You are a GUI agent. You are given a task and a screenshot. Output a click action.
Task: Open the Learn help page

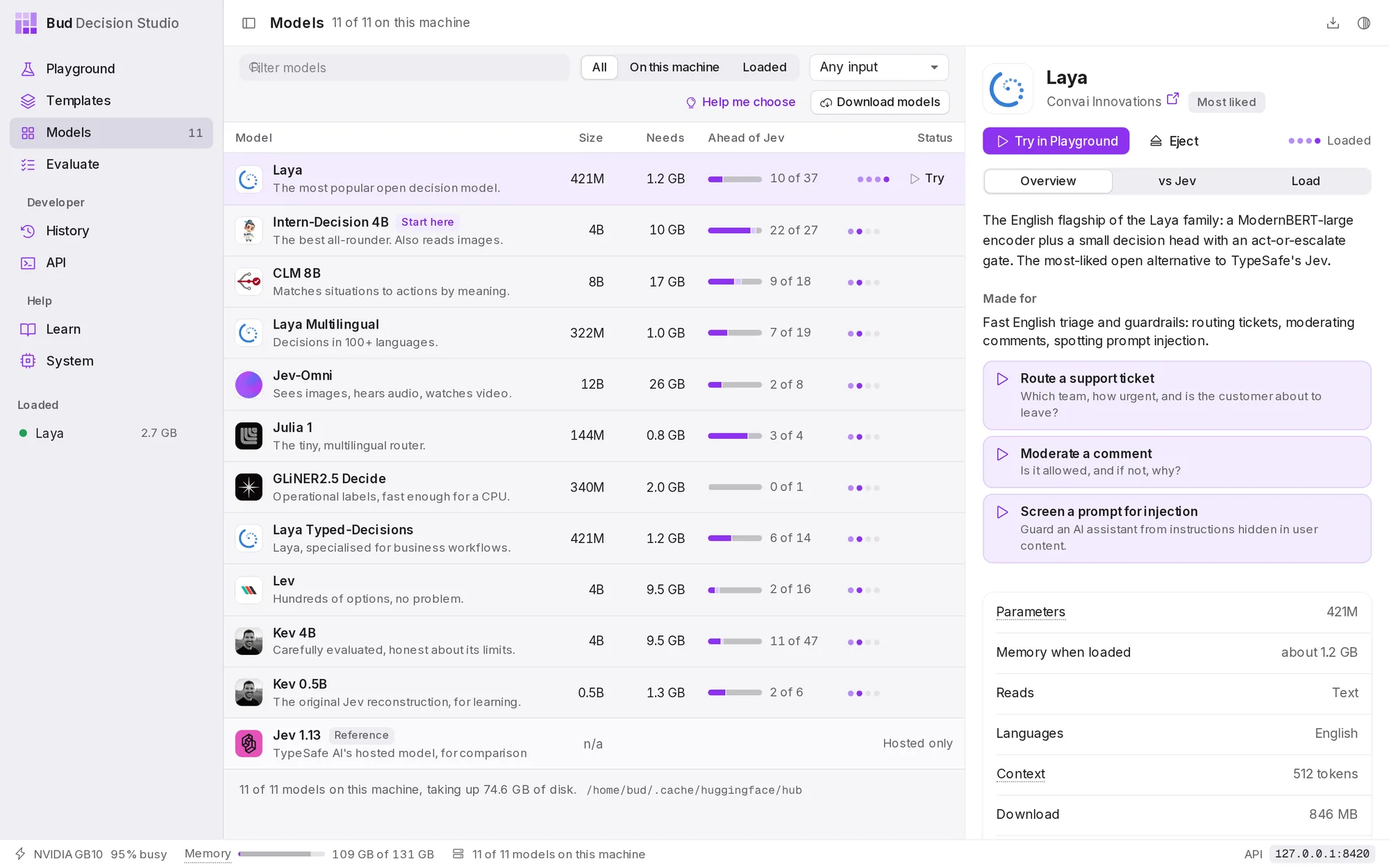tap(111, 330)
